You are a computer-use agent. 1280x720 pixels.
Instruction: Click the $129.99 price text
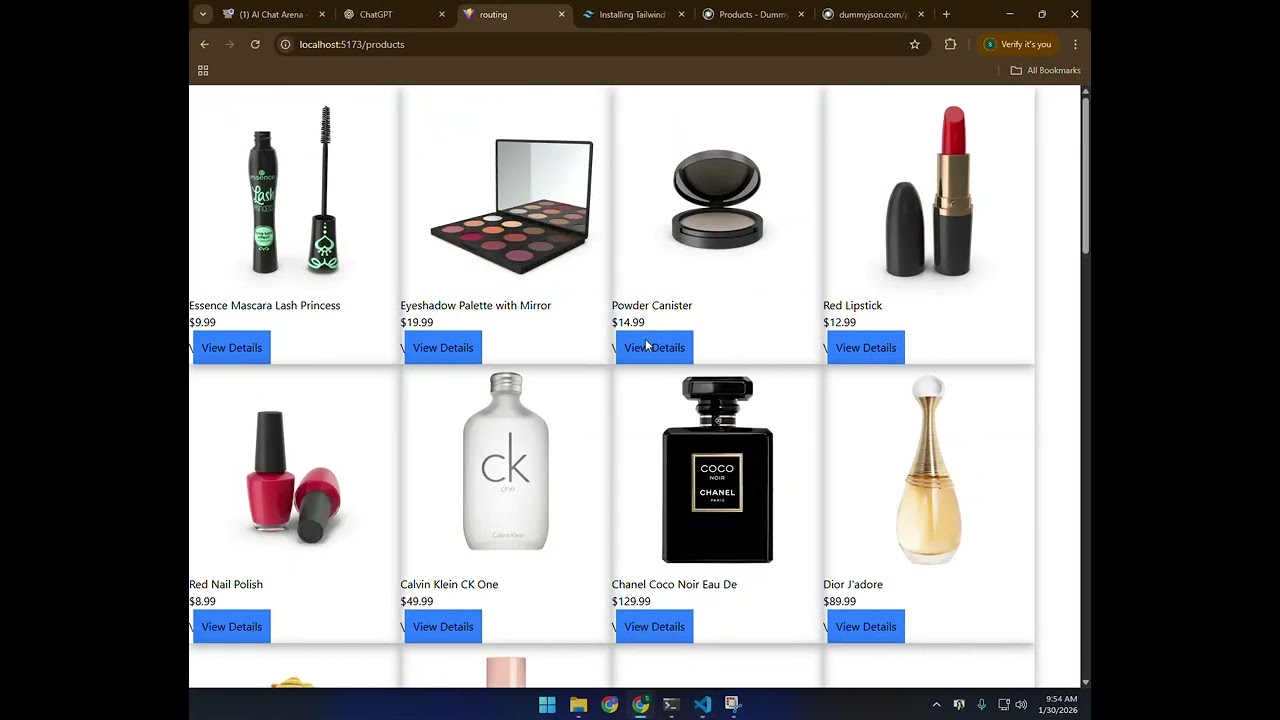click(631, 601)
